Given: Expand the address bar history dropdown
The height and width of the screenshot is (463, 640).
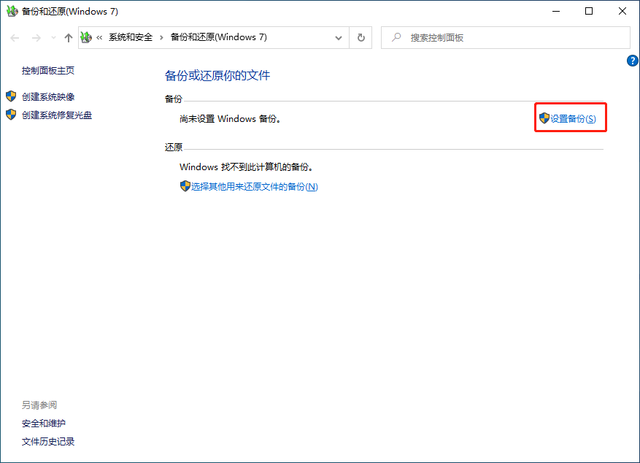Looking at the screenshot, I should [x=338, y=38].
